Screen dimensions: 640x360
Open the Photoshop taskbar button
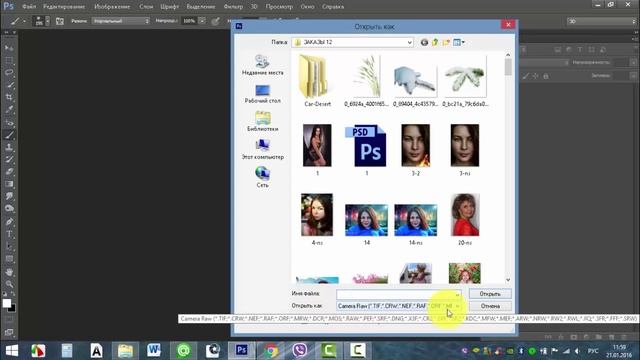point(241,351)
